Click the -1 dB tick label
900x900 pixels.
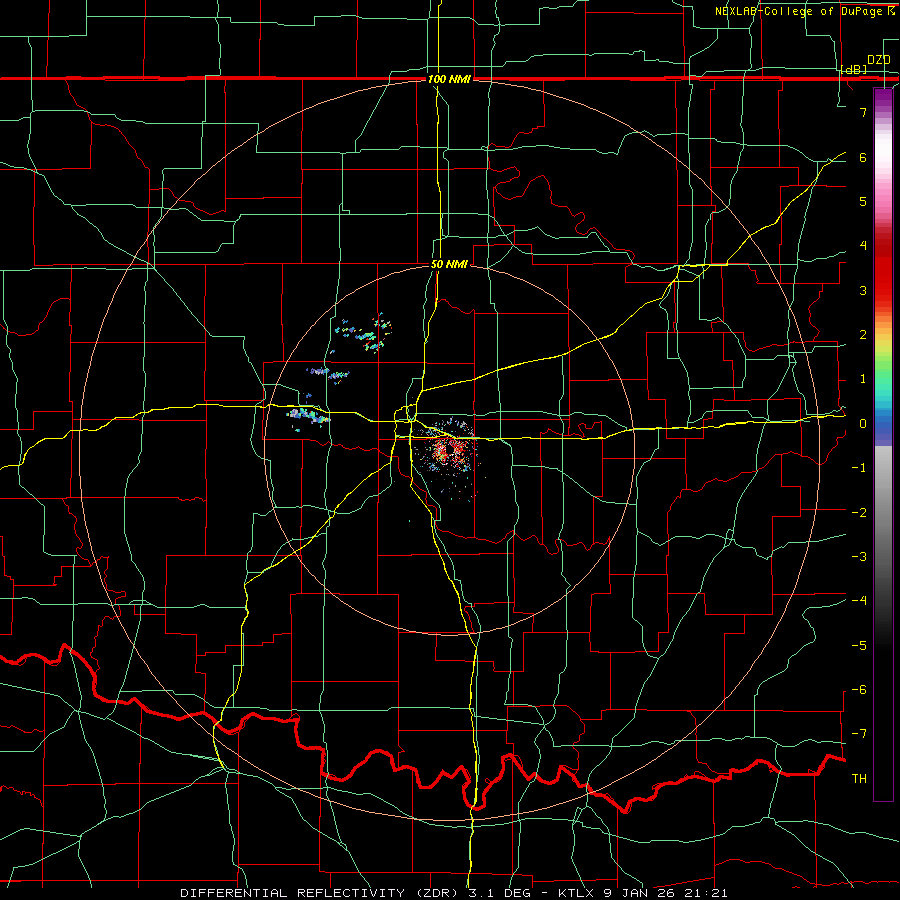coord(859,468)
